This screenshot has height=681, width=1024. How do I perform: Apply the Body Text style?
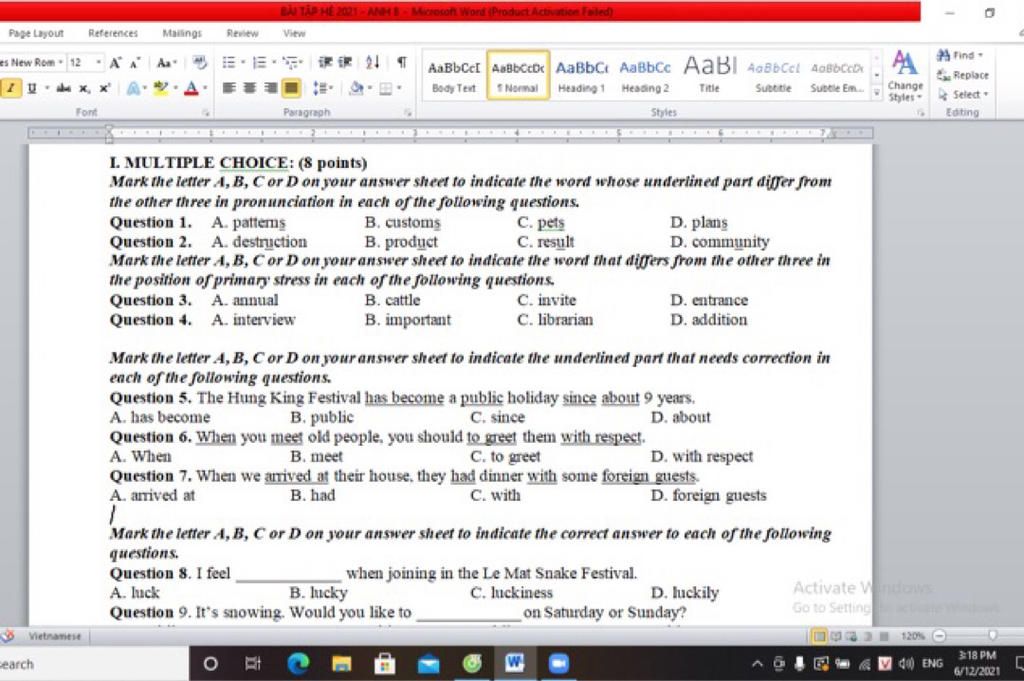click(454, 76)
